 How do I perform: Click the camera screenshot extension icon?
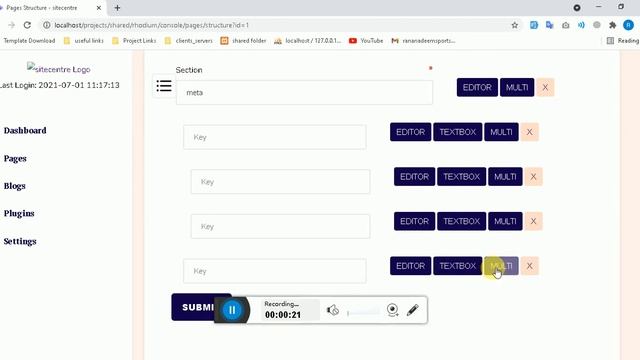(565, 25)
